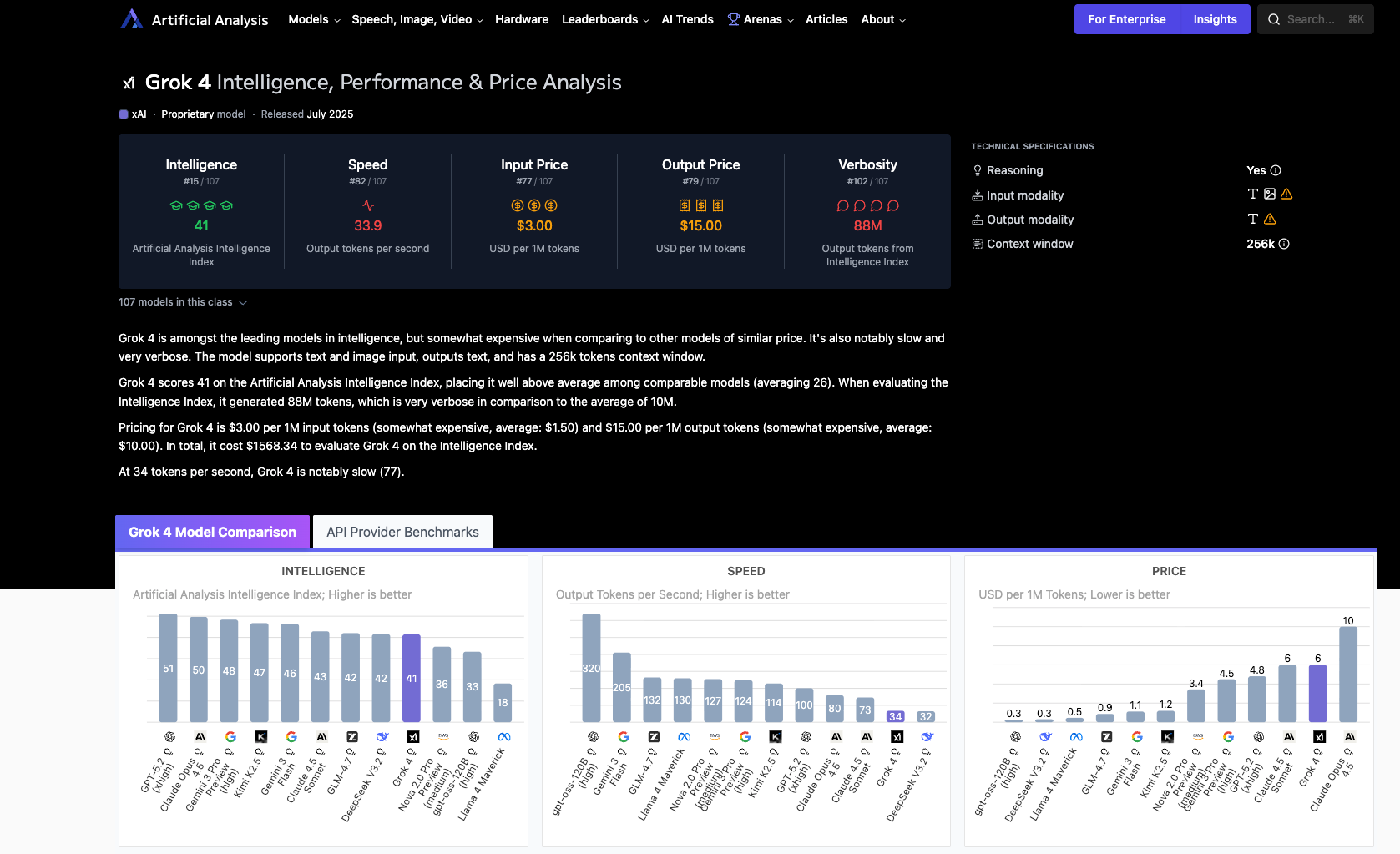The width and height of the screenshot is (1400, 854).
Task: Click the OpenAI logo under gpt-oss-120B in Speed chart
Action: [x=593, y=737]
